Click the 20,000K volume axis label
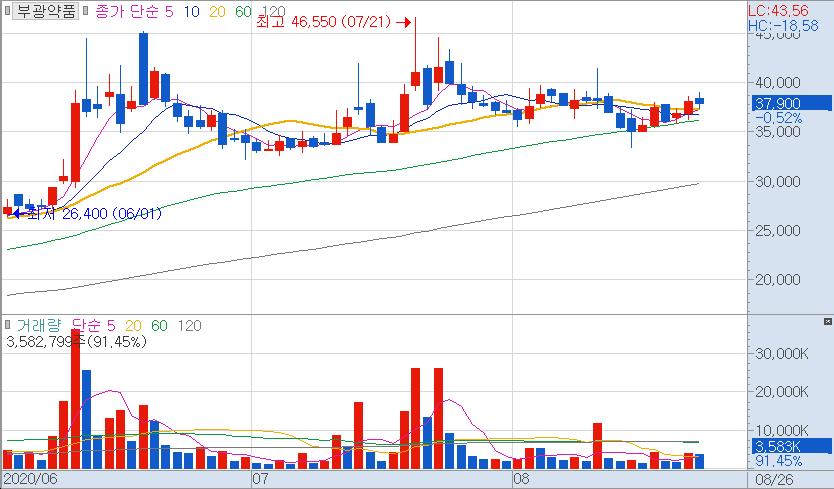The width and height of the screenshot is (834, 489). coord(782,392)
